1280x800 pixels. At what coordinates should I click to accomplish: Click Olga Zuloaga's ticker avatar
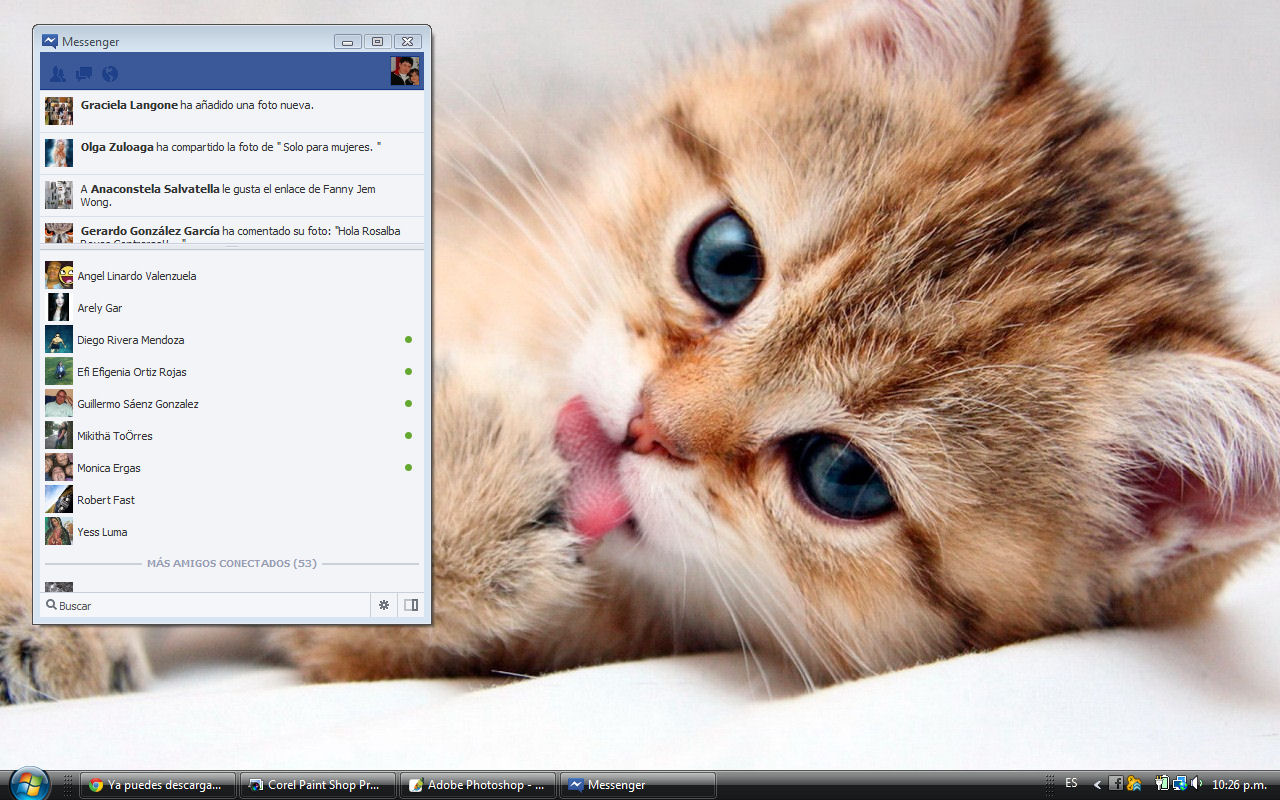(x=59, y=153)
